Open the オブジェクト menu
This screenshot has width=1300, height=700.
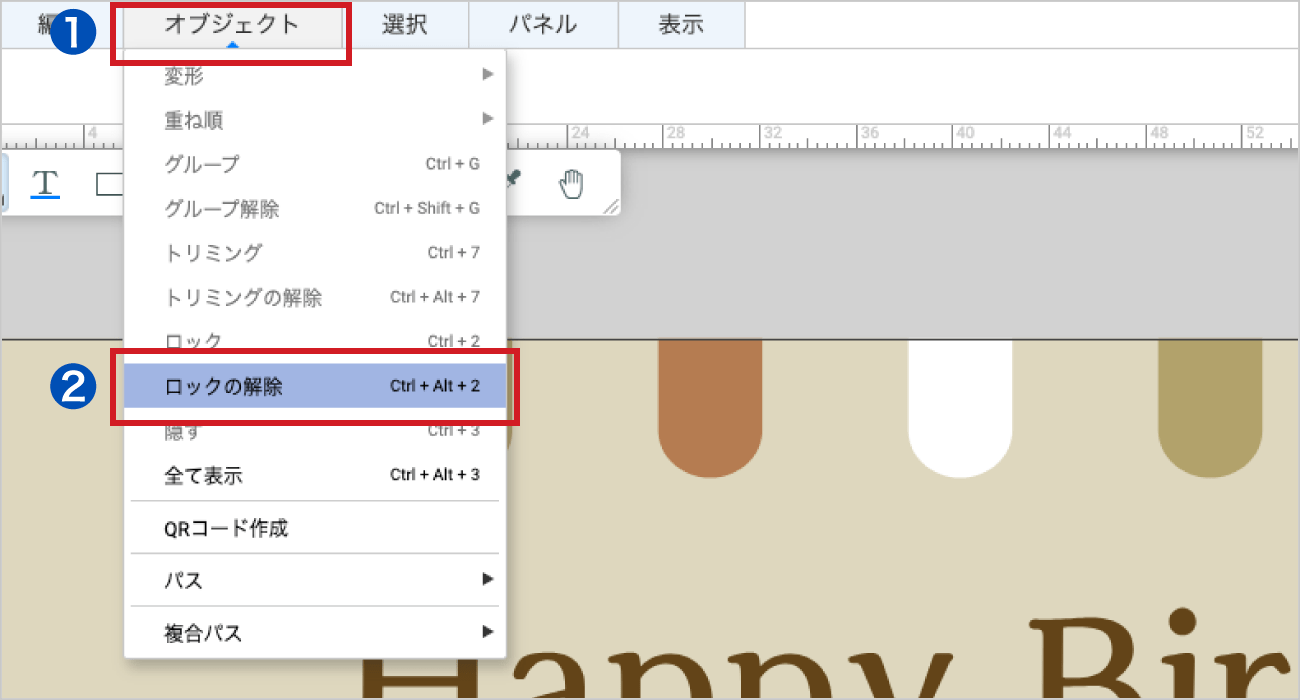232,25
